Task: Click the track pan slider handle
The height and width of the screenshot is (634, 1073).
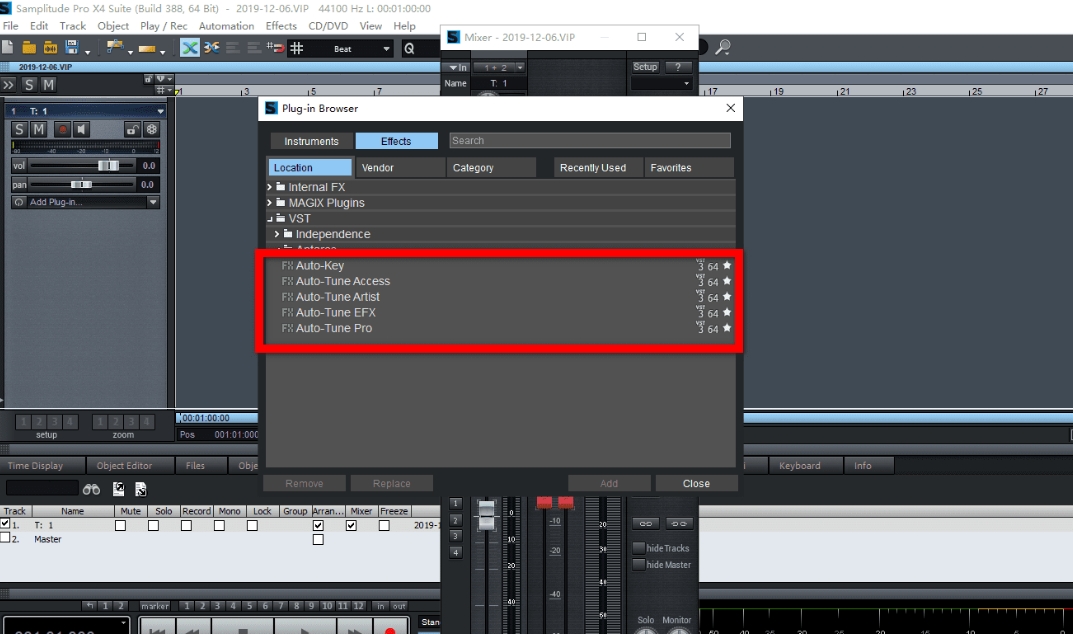Action: coord(81,184)
